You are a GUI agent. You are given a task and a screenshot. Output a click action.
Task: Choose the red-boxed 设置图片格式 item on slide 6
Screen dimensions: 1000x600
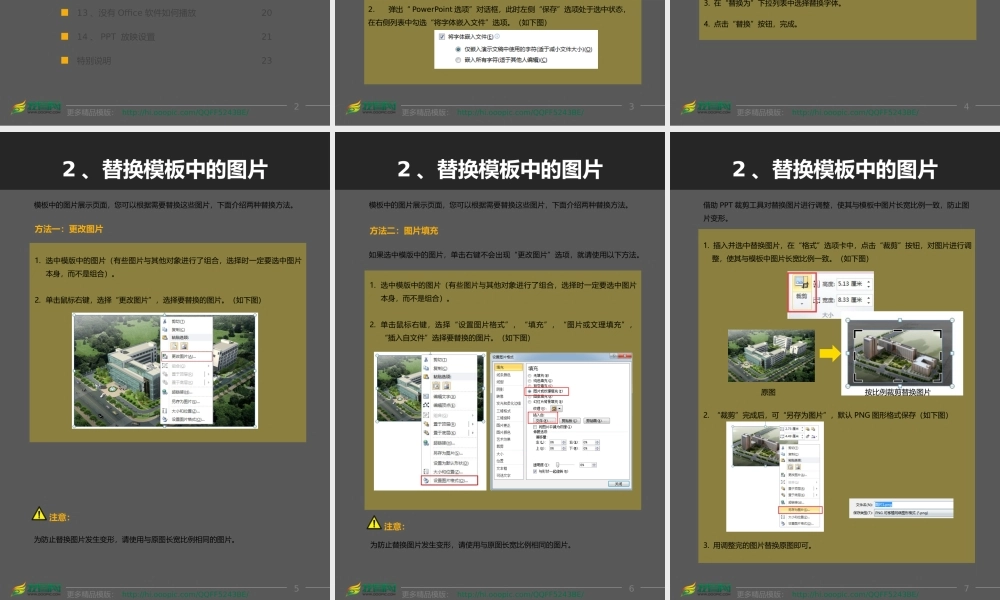click(x=450, y=481)
